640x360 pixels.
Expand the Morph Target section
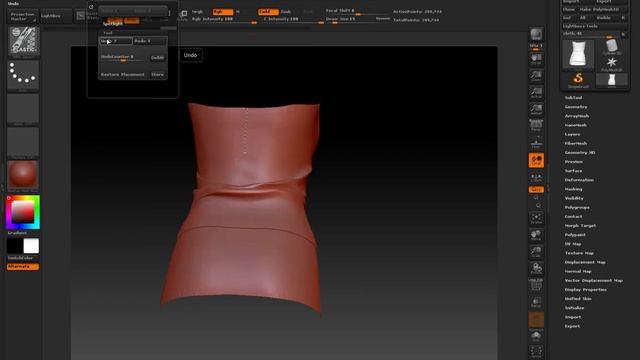(x=580, y=226)
